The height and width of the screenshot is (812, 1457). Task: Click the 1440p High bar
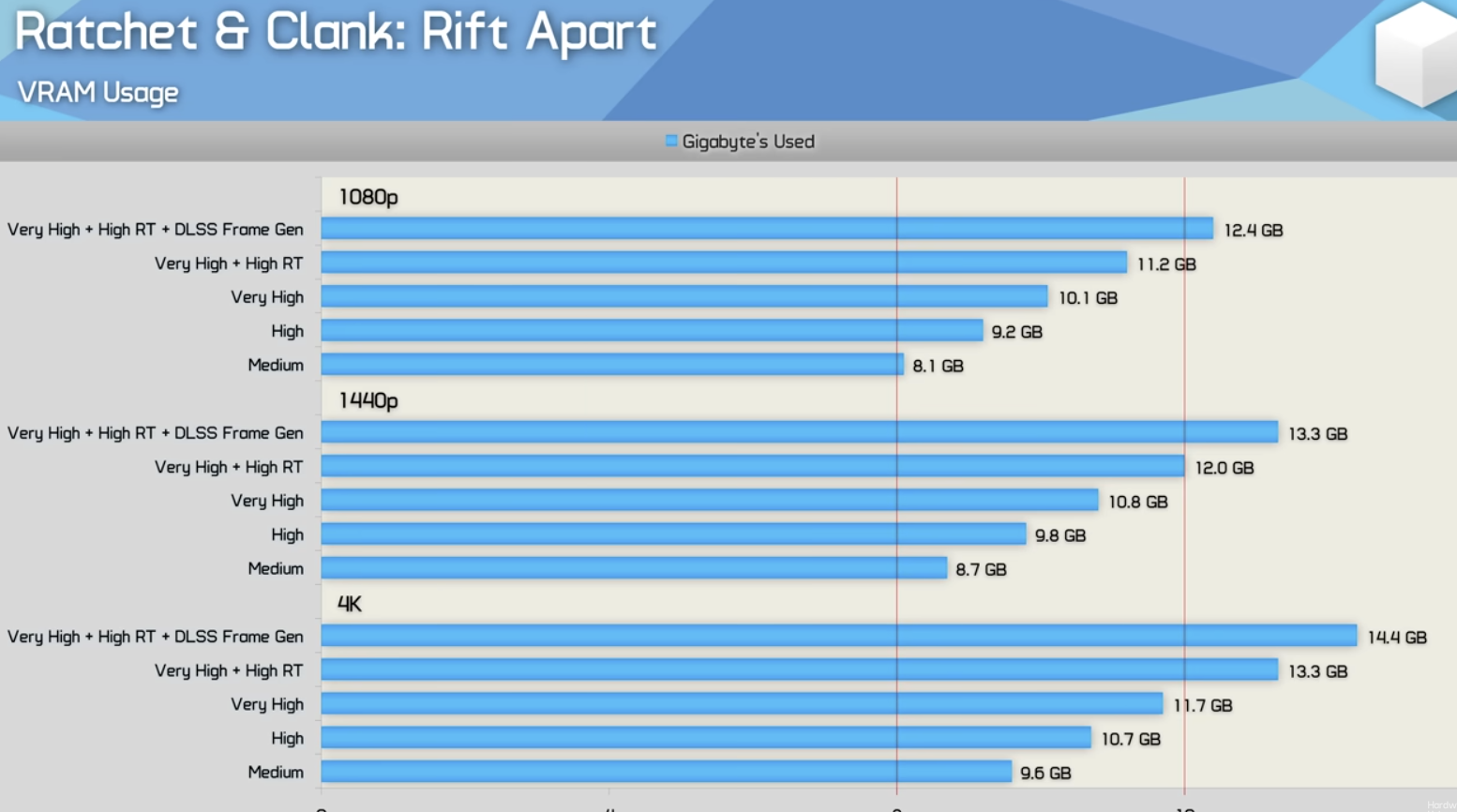tap(673, 534)
